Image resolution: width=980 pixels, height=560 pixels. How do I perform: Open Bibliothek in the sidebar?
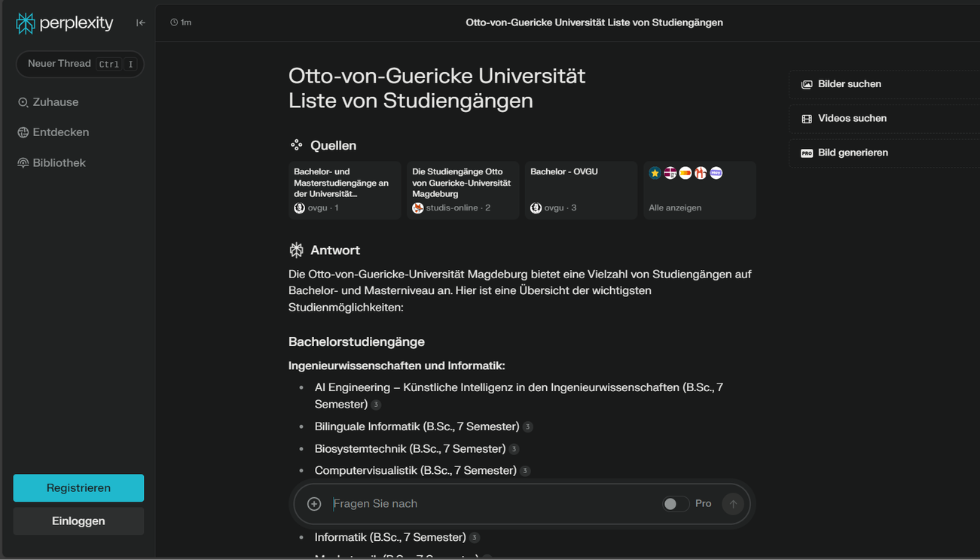pos(51,162)
